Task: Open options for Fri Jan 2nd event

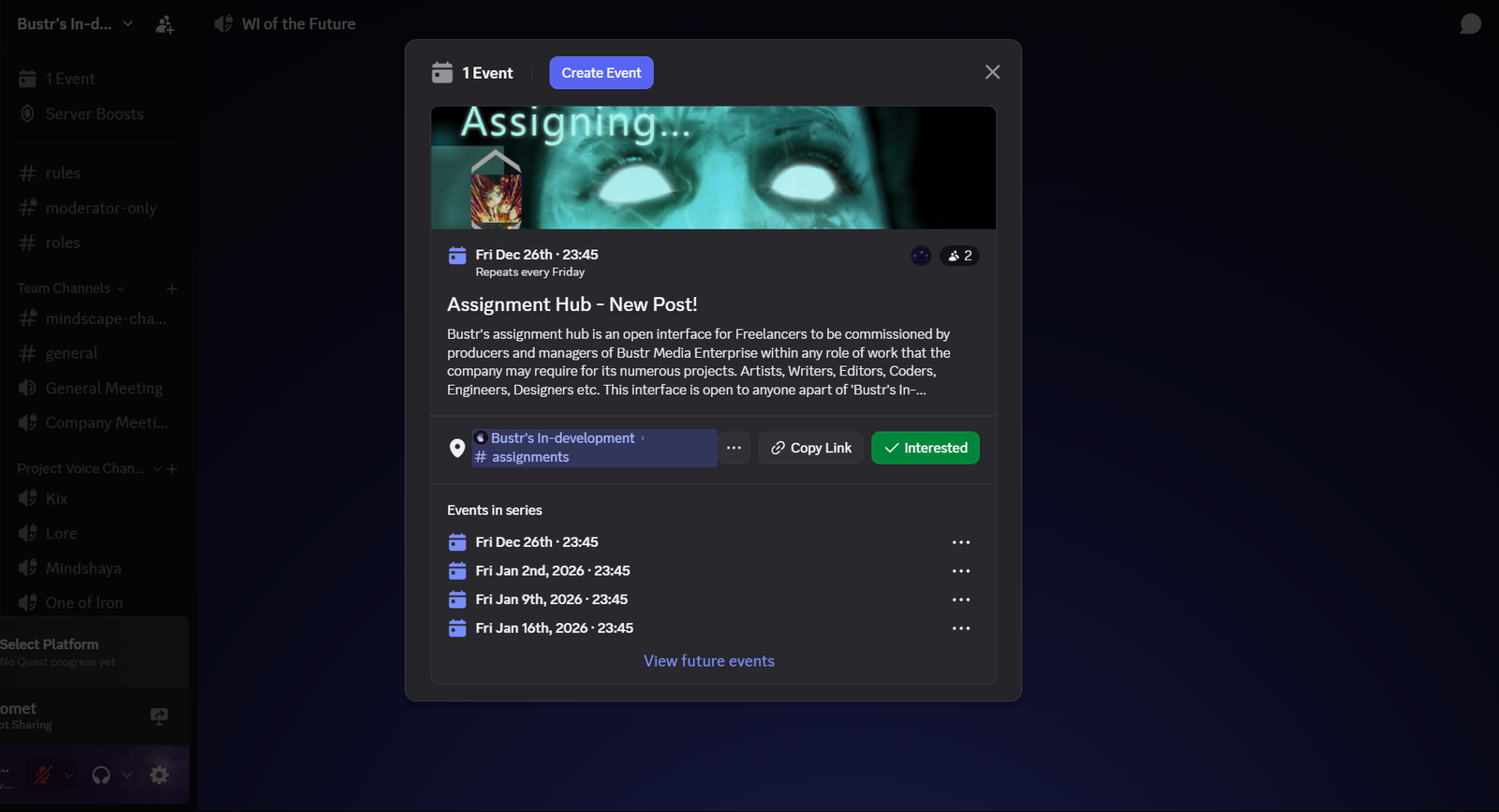Action: click(x=960, y=571)
